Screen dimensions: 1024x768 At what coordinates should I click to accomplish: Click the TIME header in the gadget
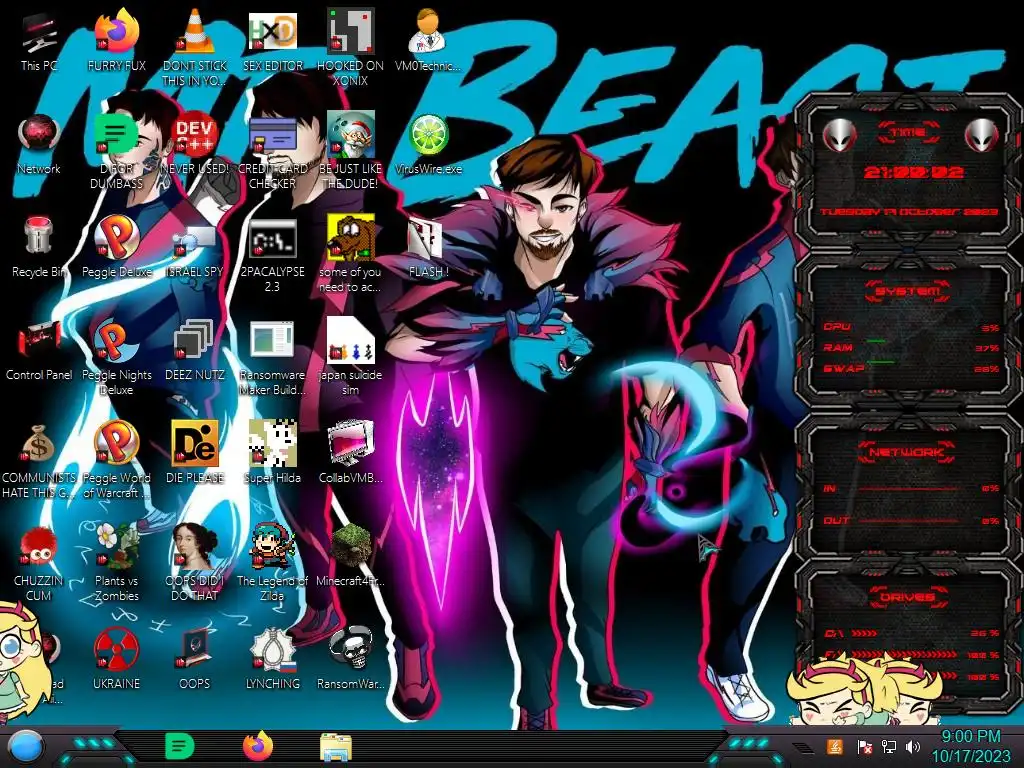click(x=908, y=133)
